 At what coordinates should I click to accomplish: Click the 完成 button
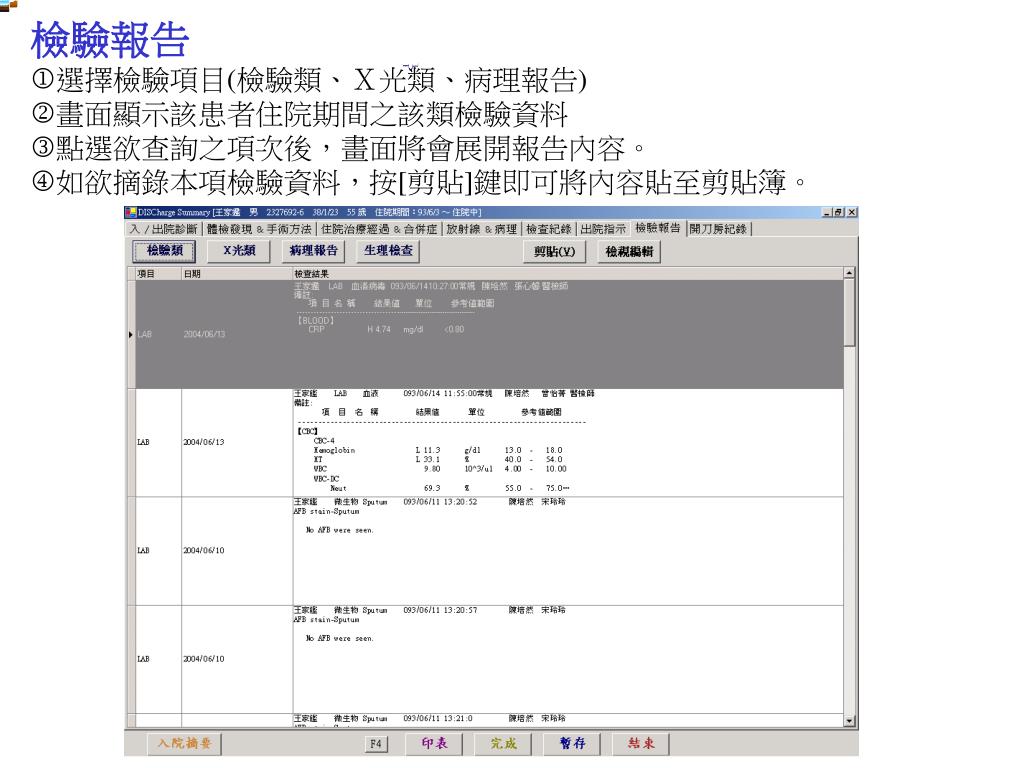(x=504, y=744)
